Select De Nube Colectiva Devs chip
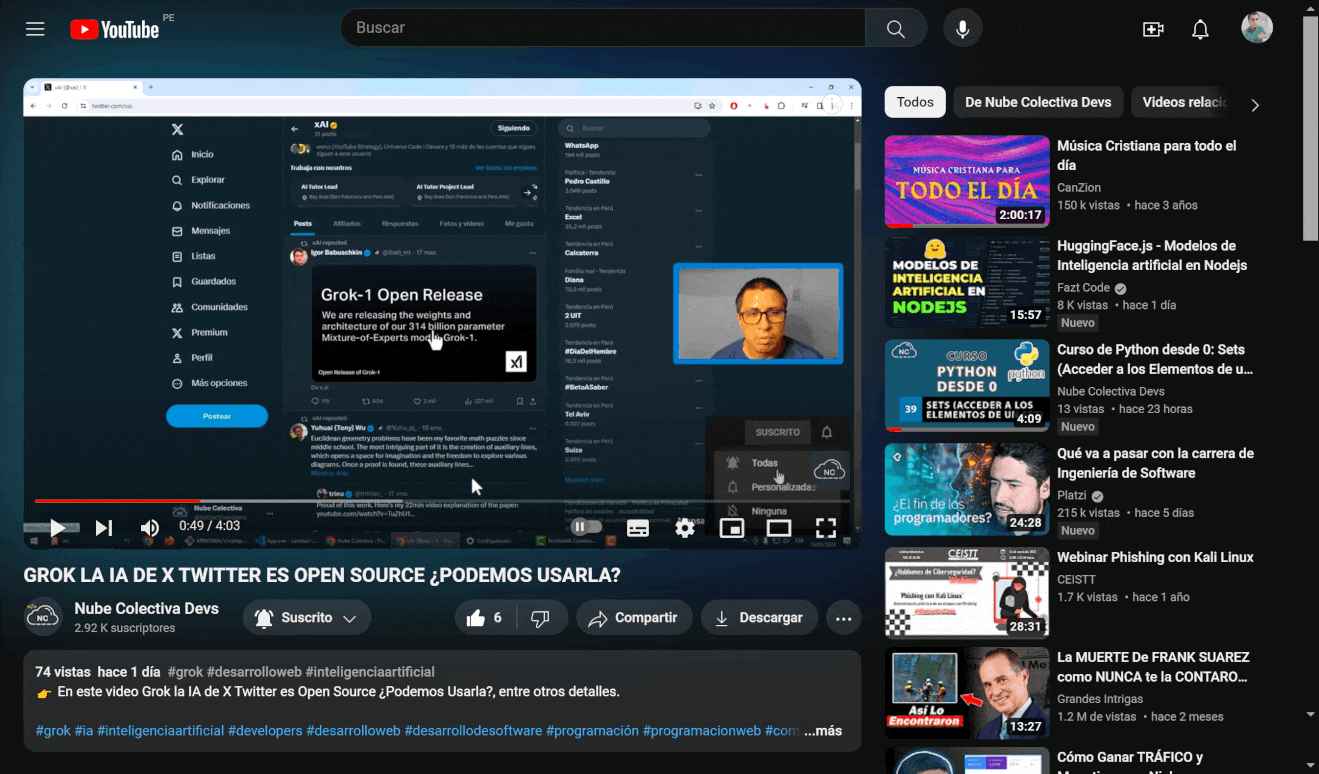1319x774 pixels. click(1038, 102)
